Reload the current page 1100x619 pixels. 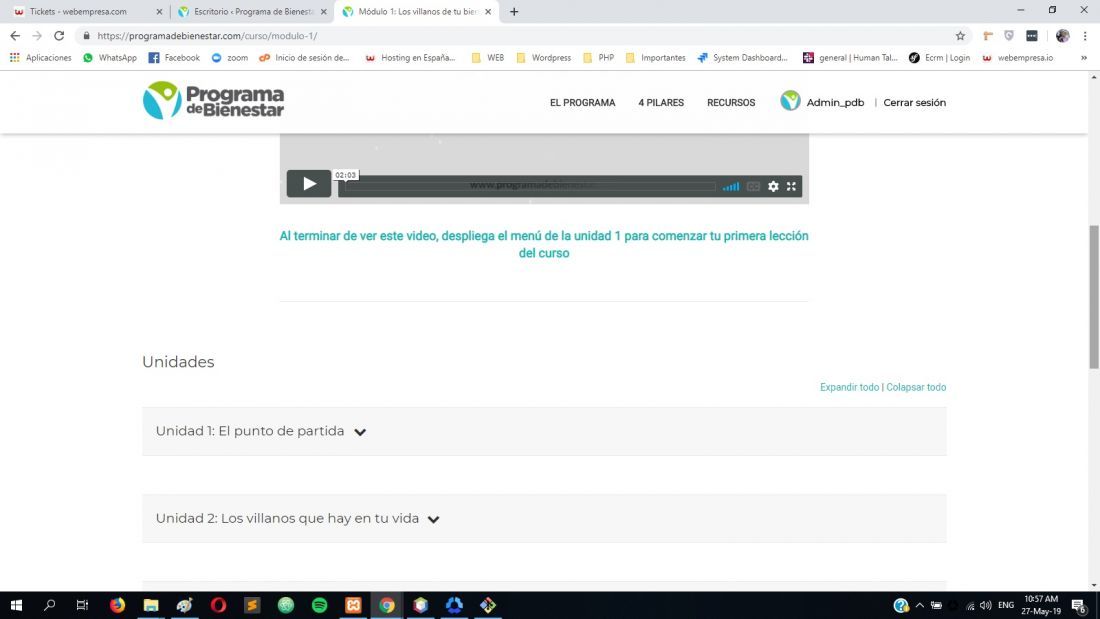click(59, 36)
